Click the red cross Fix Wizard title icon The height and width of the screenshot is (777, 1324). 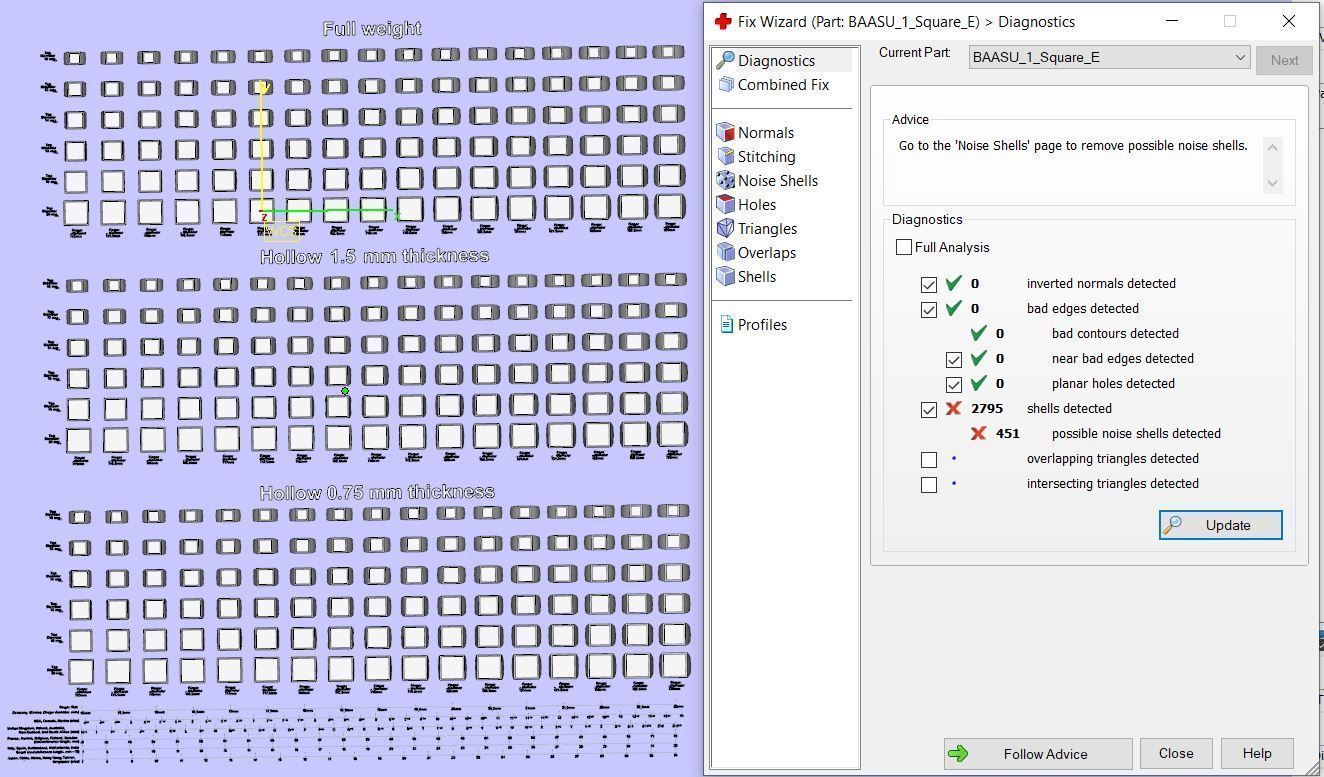point(723,21)
